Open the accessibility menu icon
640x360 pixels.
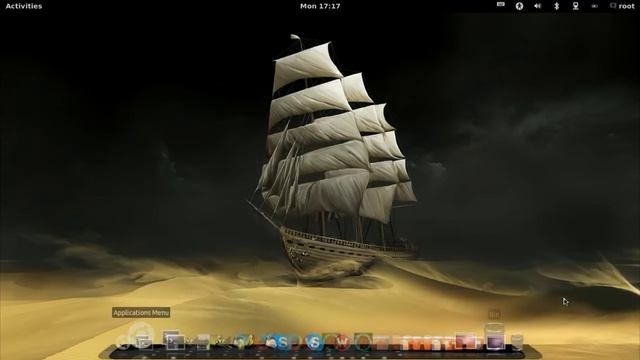519,6
